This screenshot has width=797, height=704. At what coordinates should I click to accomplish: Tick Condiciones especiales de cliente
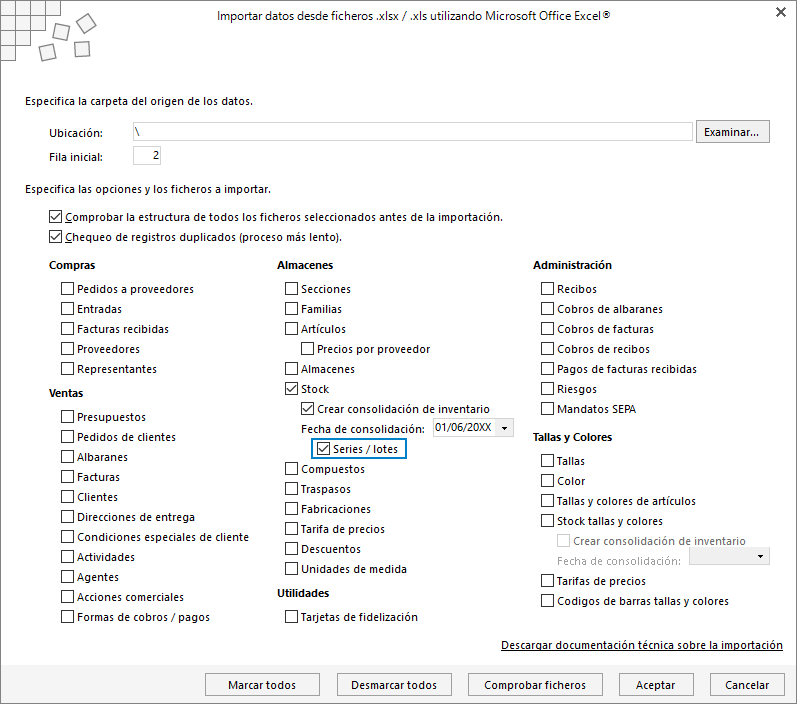(68, 537)
